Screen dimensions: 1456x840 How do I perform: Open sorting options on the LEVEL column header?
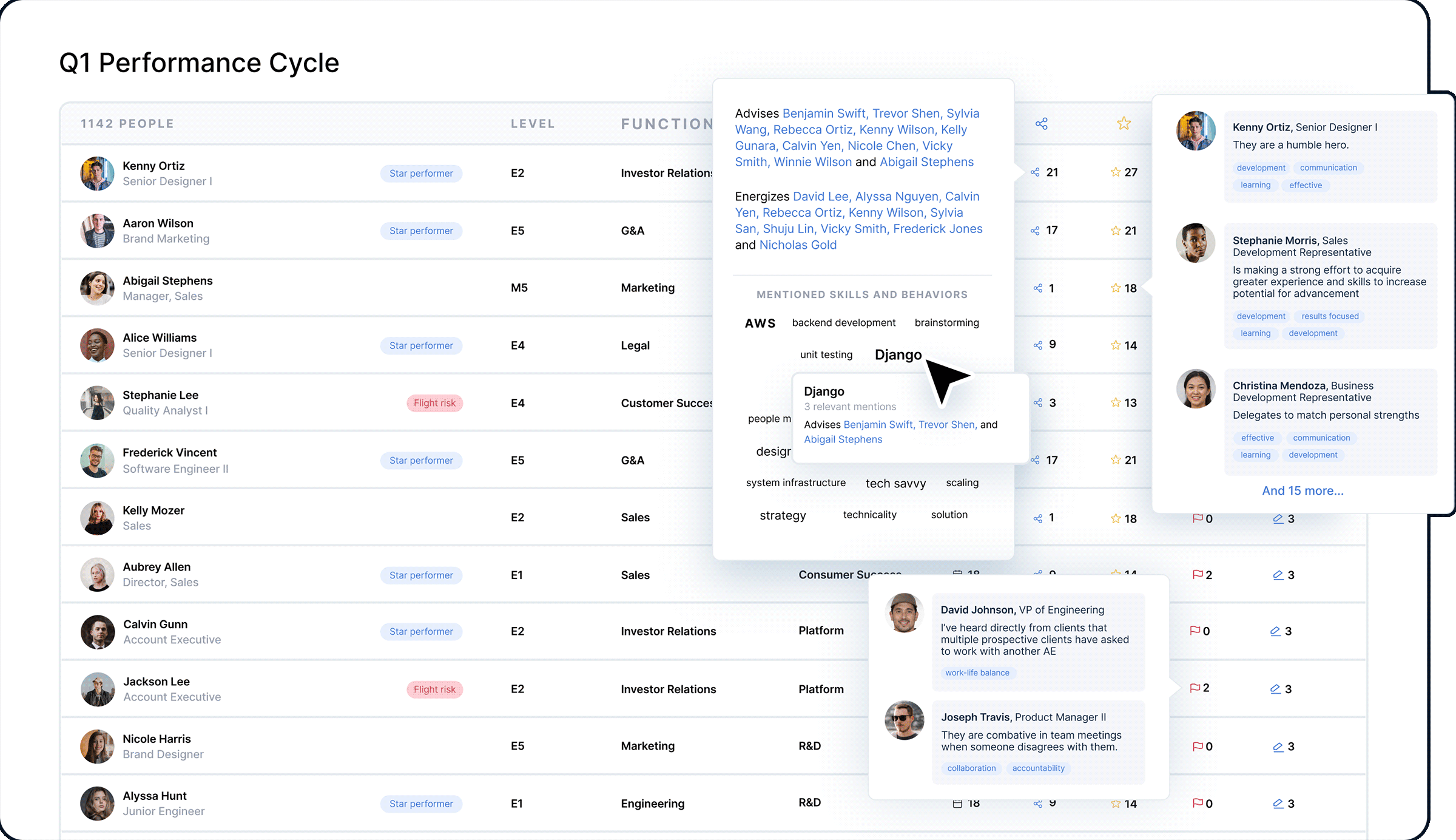(x=532, y=123)
